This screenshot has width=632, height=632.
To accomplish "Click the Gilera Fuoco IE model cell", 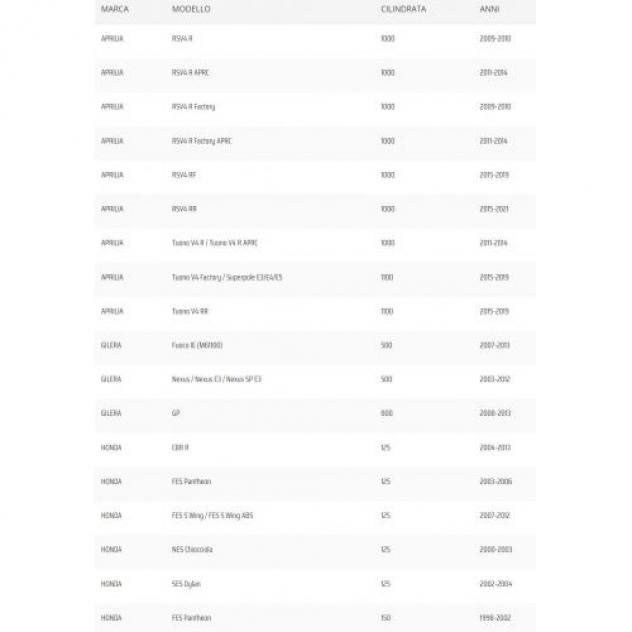I will (197, 345).
